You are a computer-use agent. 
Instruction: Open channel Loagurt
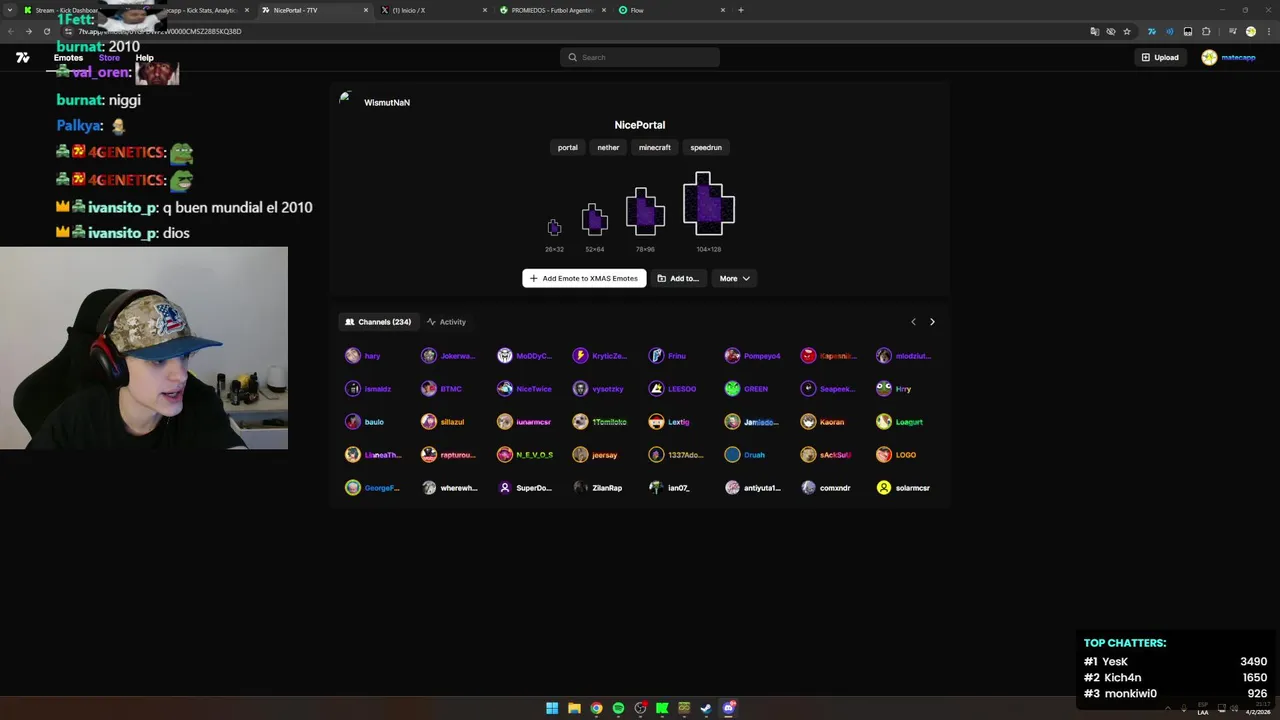tap(900, 422)
